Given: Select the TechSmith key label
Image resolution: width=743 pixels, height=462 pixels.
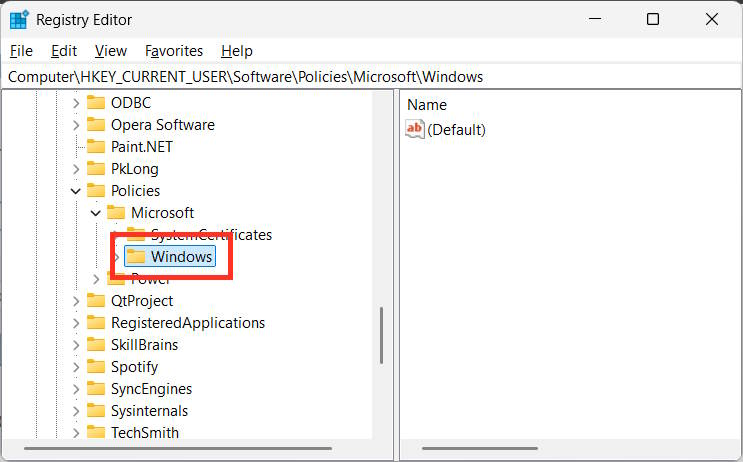Looking at the screenshot, I should point(145,433).
